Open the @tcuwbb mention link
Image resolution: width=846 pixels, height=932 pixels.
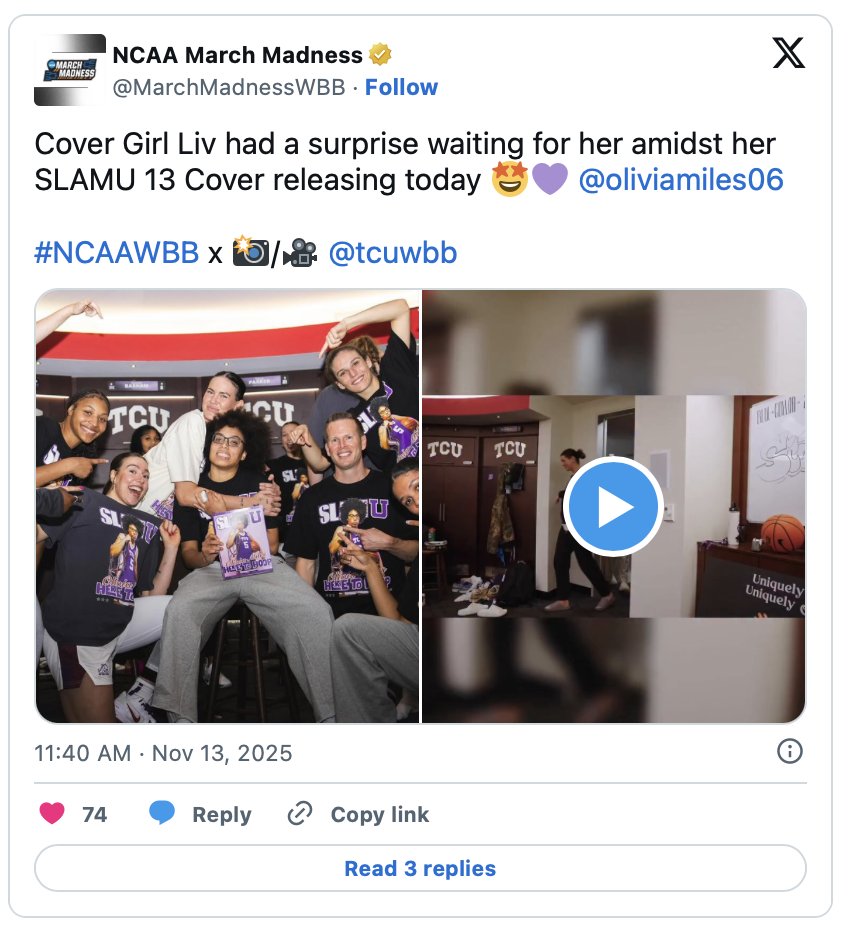pos(392,253)
